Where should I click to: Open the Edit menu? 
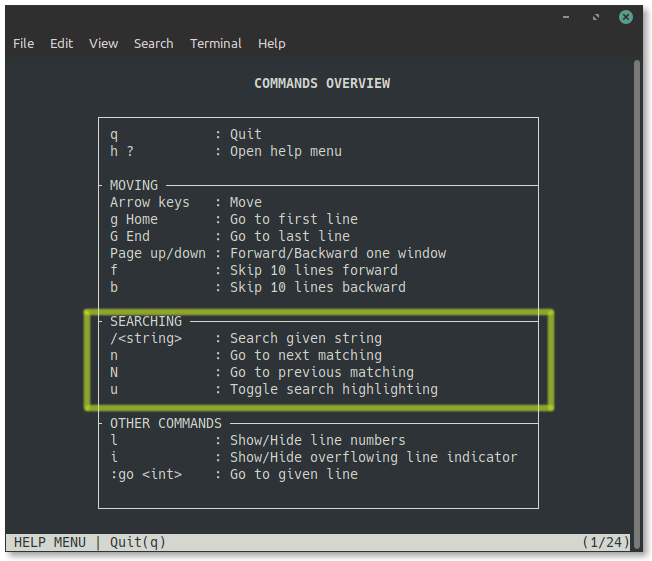click(x=62, y=43)
